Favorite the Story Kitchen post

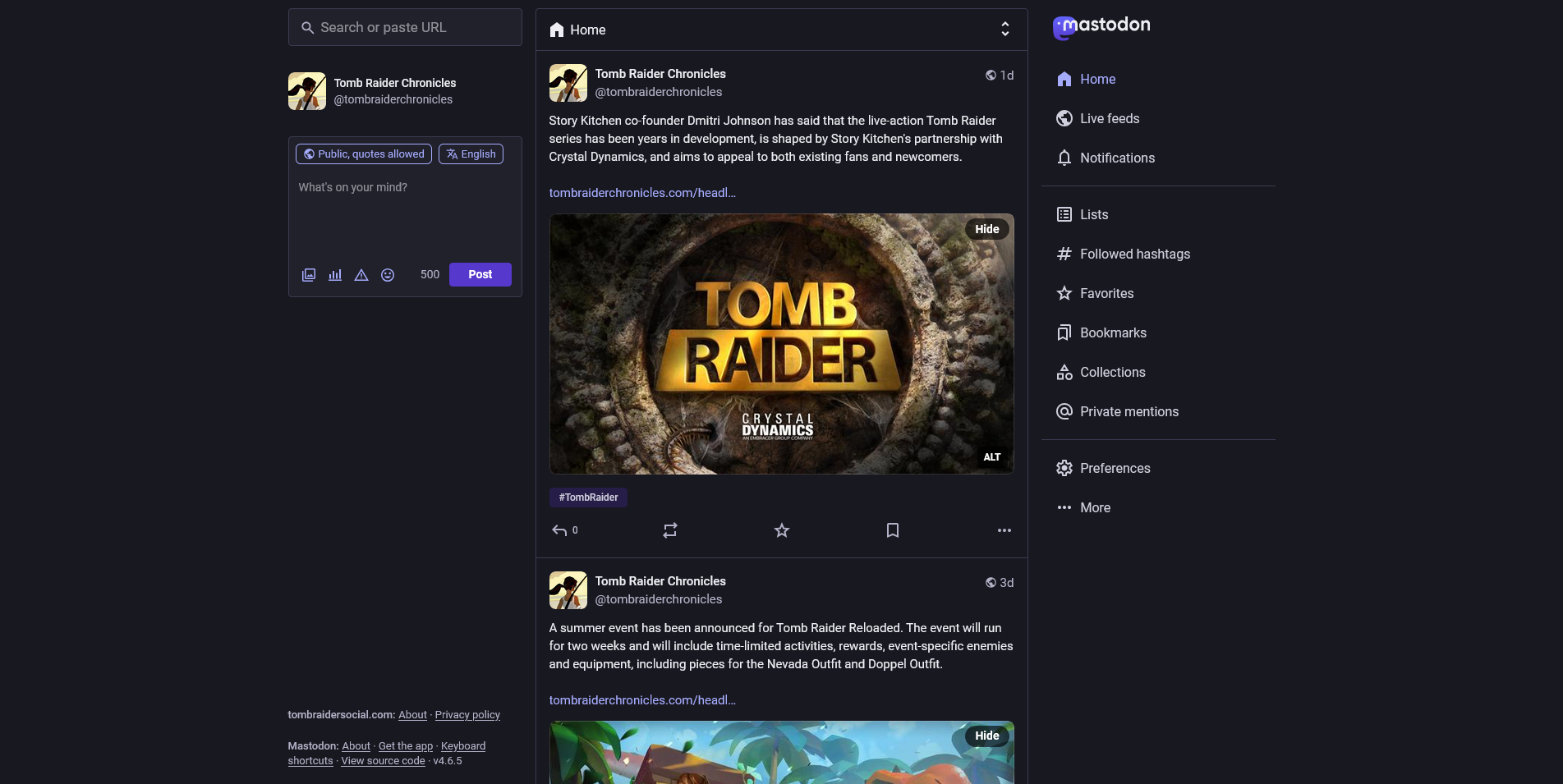[782, 530]
